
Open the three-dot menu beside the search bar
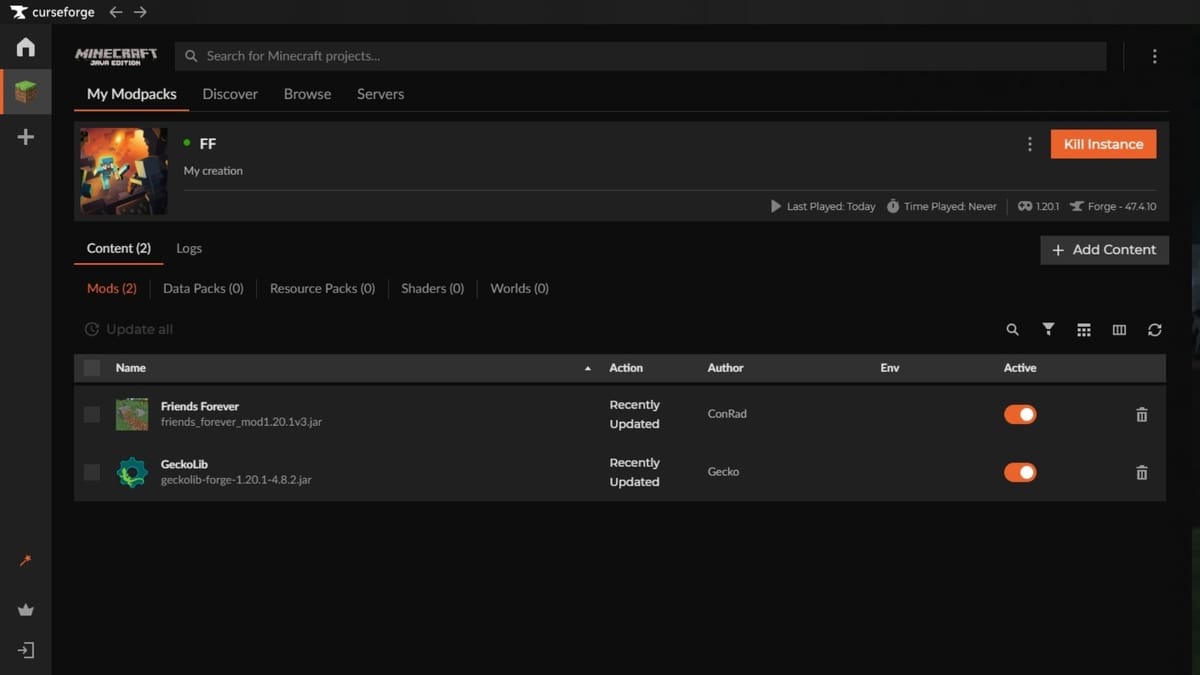(1154, 56)
